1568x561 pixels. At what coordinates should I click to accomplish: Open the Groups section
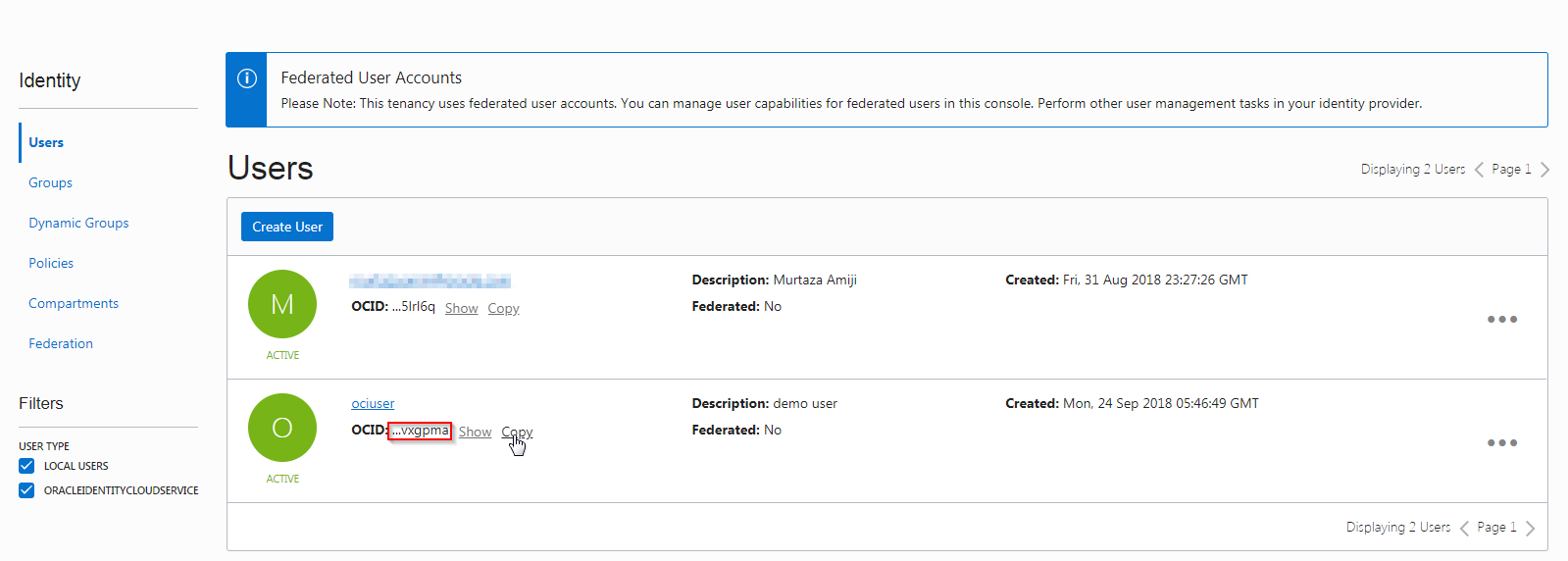coord(50,183)
